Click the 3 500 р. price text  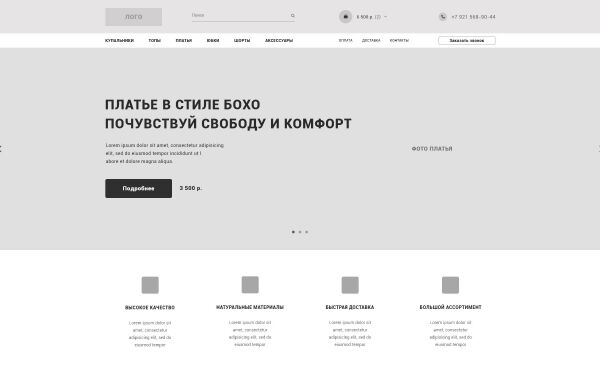coord(191,188)
